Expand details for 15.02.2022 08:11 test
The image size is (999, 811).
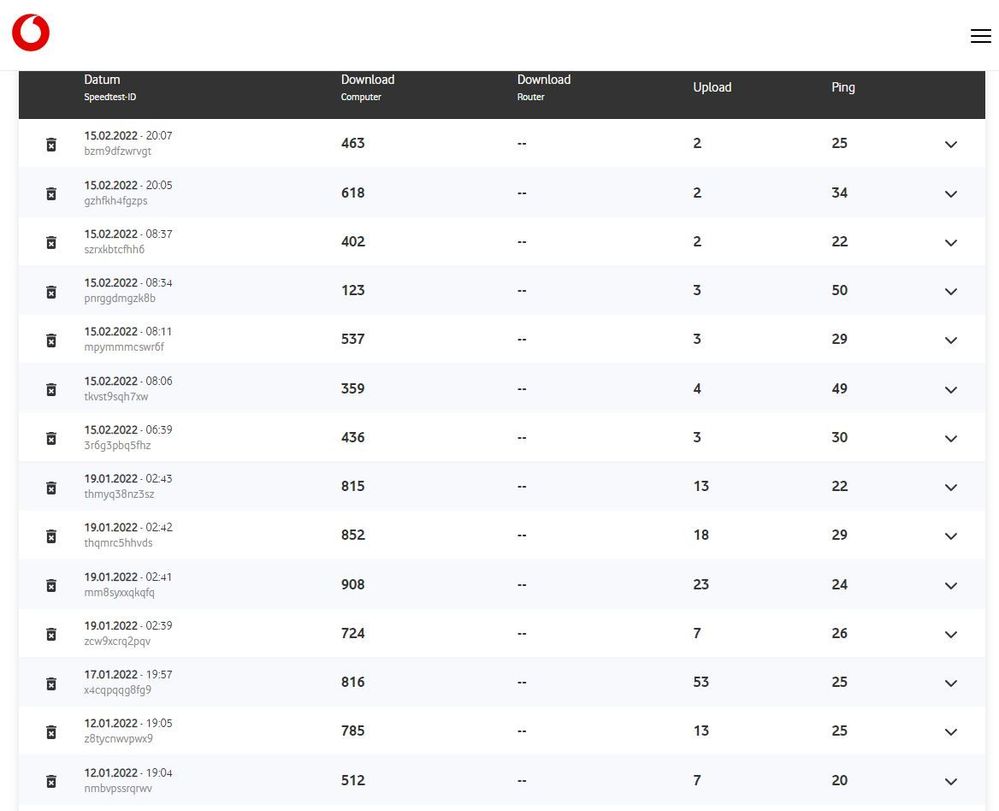[x=951, y=340]
